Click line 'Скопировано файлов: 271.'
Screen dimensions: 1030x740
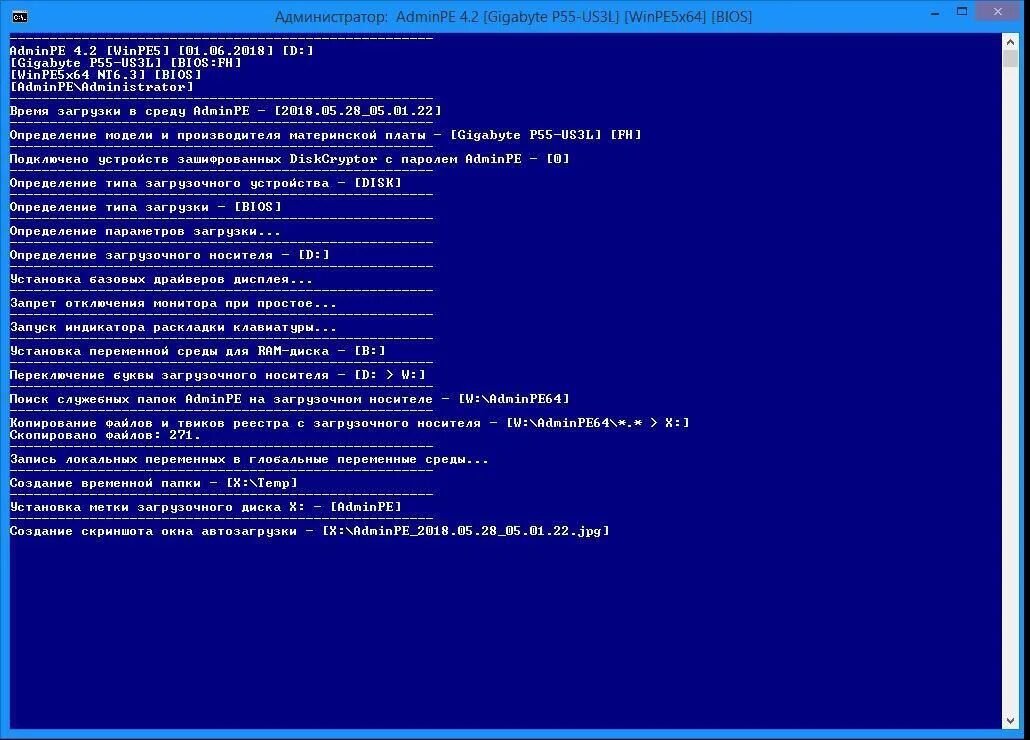pyautogui.click(x=105, y=435)
